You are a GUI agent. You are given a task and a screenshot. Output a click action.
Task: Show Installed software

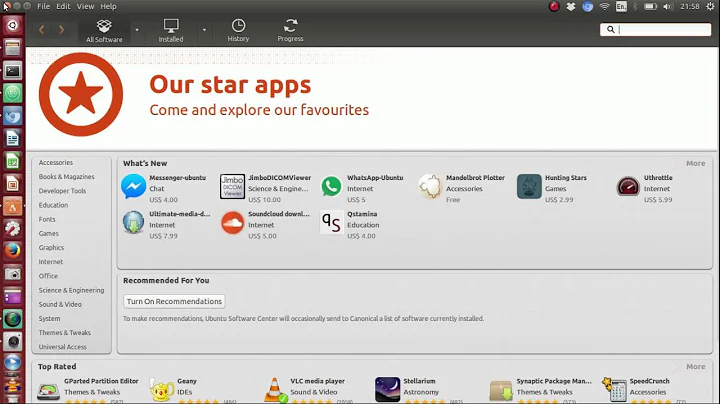point(171,31)
